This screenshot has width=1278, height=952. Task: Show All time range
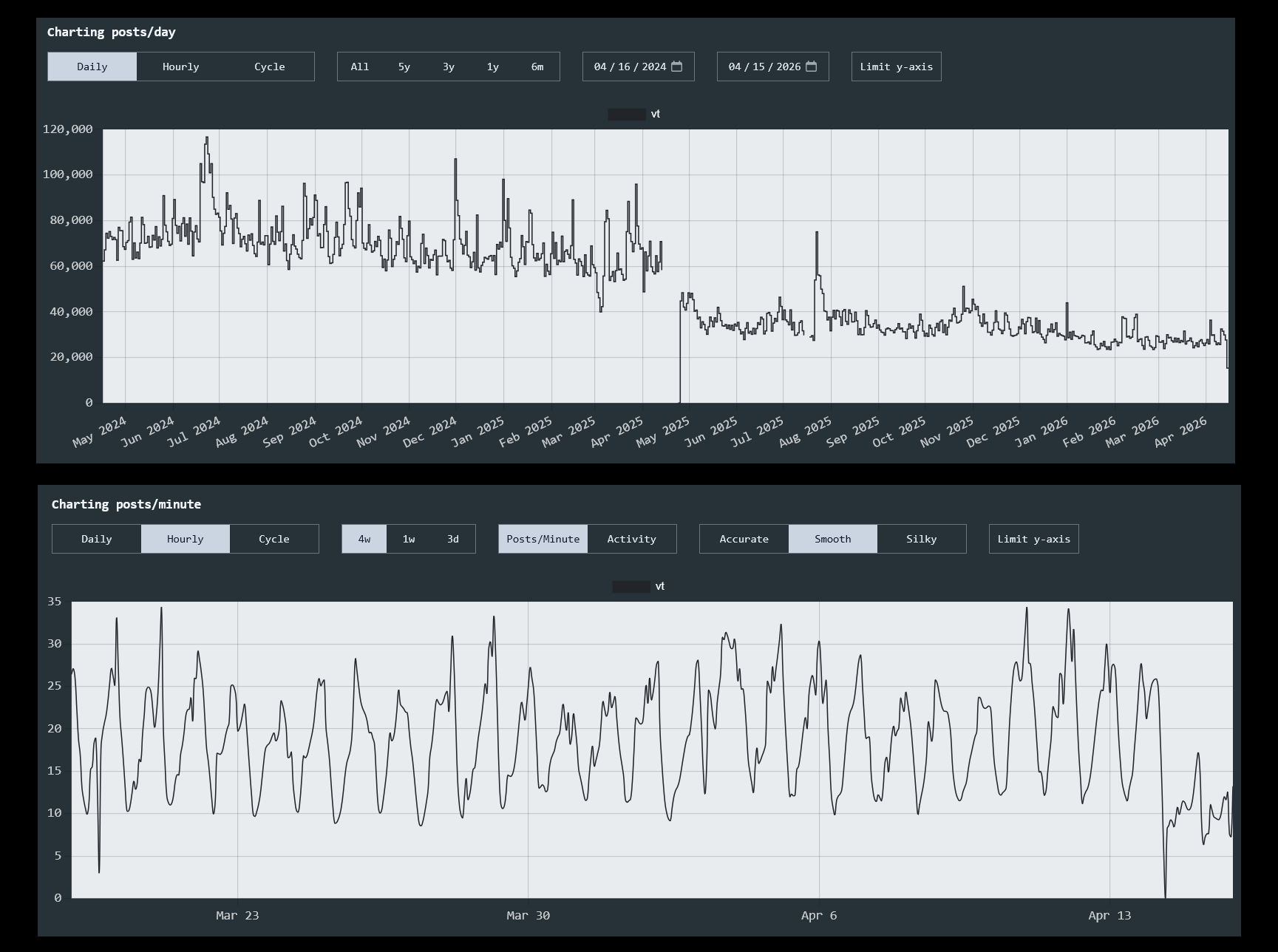(360, 67)
